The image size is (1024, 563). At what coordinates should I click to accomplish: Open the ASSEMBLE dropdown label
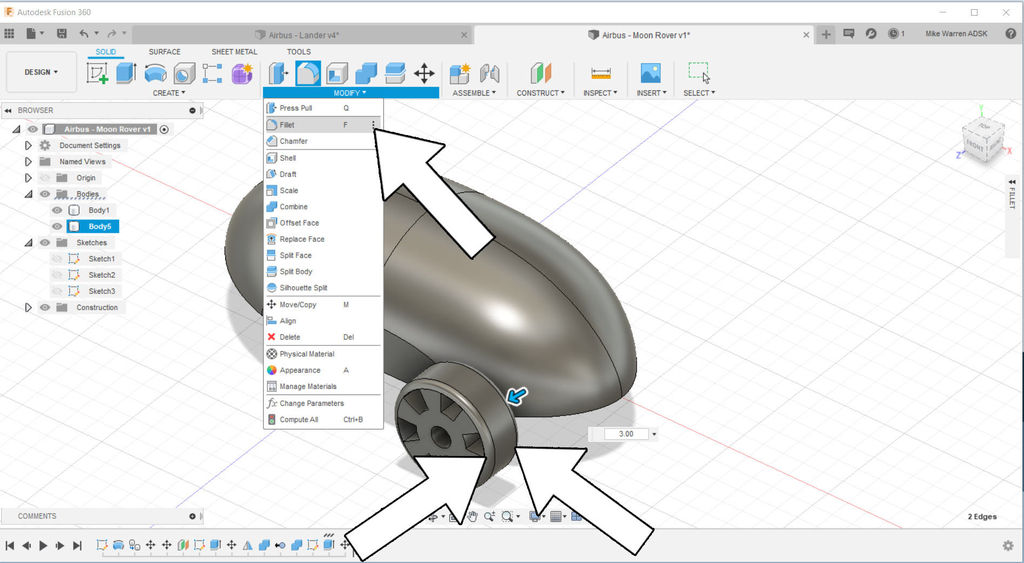[474, 93]
